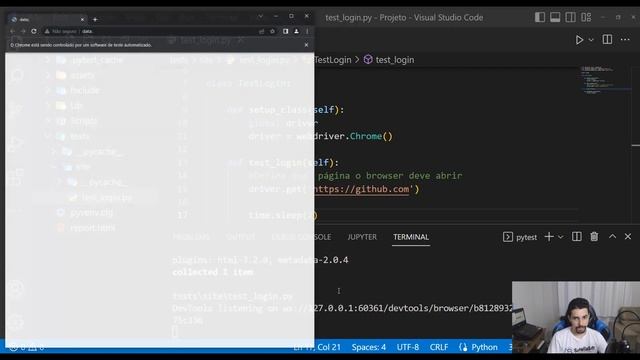
Task: Open Chrome tab search chevron
Action: coord(260,16)
